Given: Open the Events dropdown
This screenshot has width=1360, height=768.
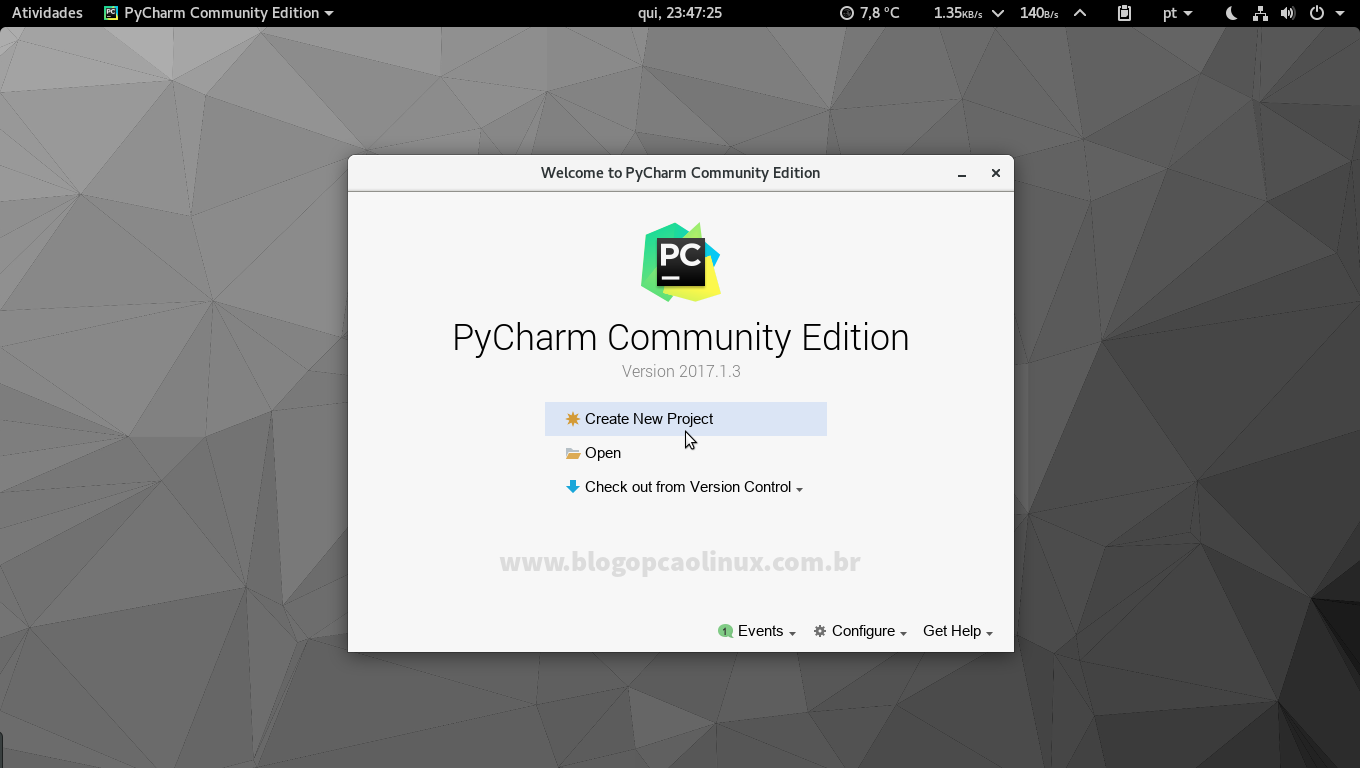Looking at the screenshot, I should pyautogui.click(x=757, y=631).
